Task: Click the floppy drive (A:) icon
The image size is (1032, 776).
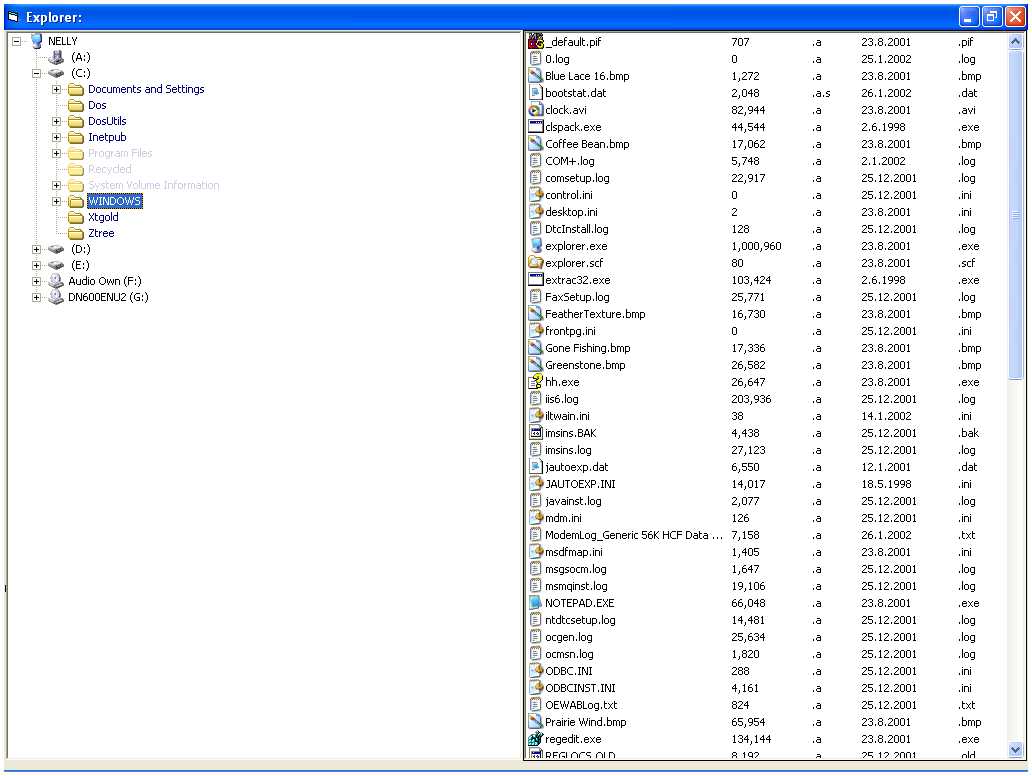Action: [56, 57]
